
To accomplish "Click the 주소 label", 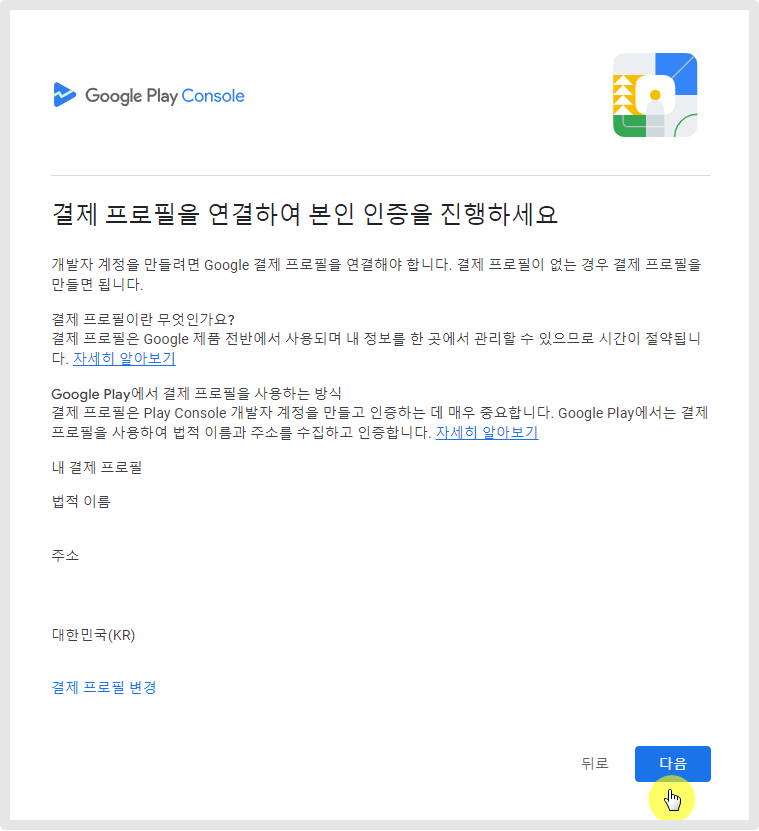I will pos(65,555).
